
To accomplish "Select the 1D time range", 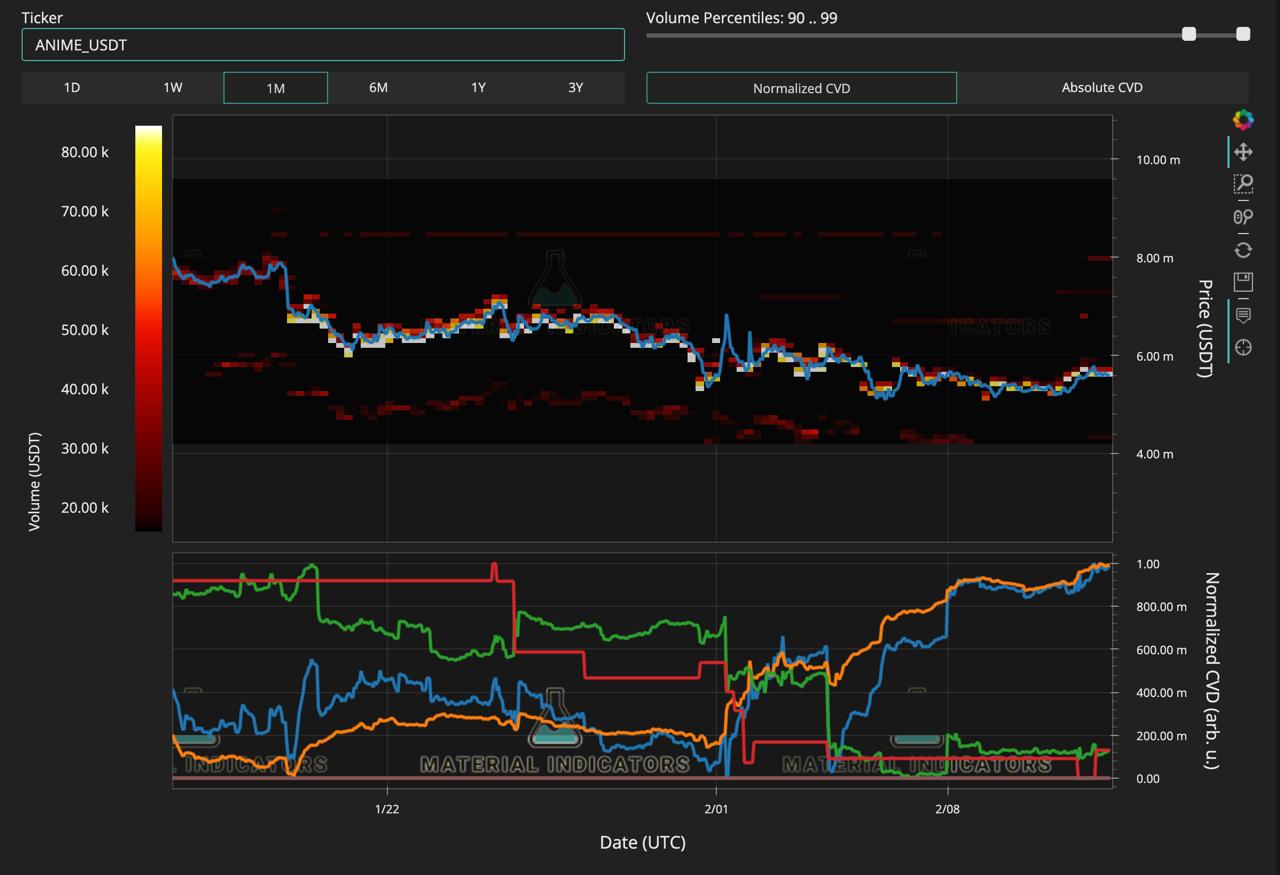I will pyautogui.click(x=72, y=88).
